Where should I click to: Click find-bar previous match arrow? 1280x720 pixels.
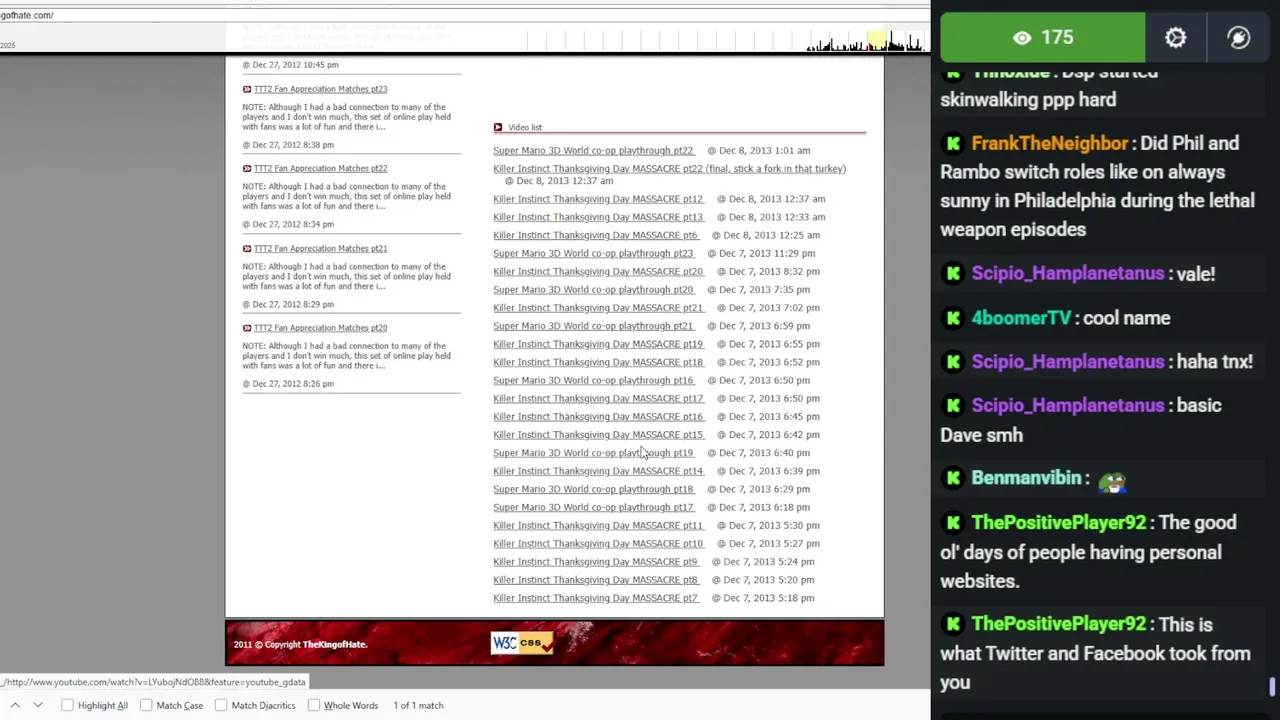(x=15, y=705)
